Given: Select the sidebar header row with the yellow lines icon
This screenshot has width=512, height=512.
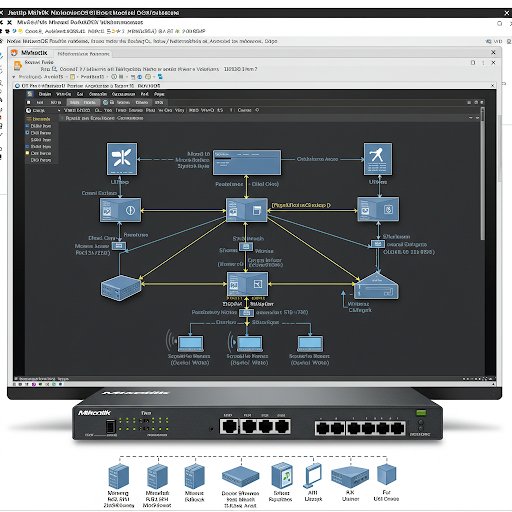Looking at the screenshot, I should (x=38, y=119).
